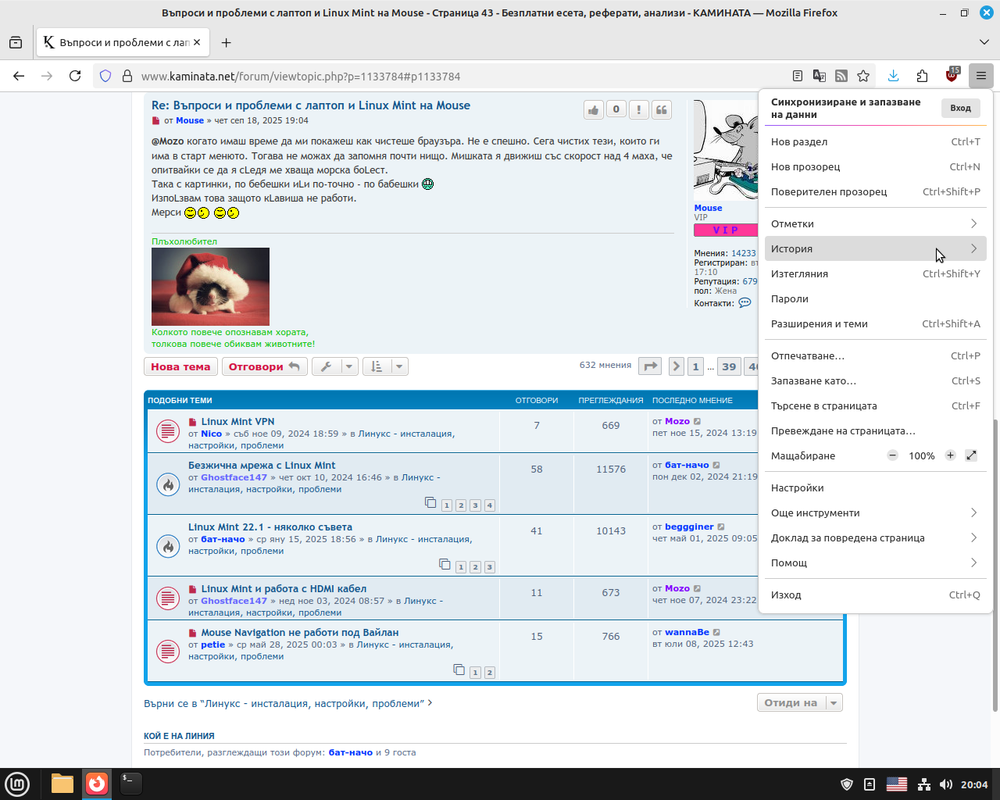Open the Firefox View icon
The height and width of the screenshot is (800, 1000).
pos(15,42)
